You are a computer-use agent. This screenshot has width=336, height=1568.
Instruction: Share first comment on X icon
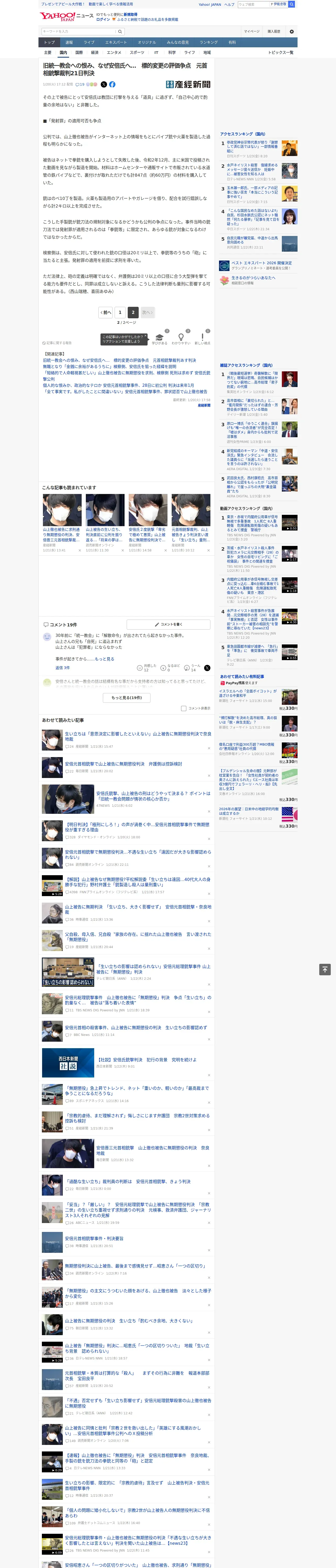pyautogui.click(x=207, y=668)
